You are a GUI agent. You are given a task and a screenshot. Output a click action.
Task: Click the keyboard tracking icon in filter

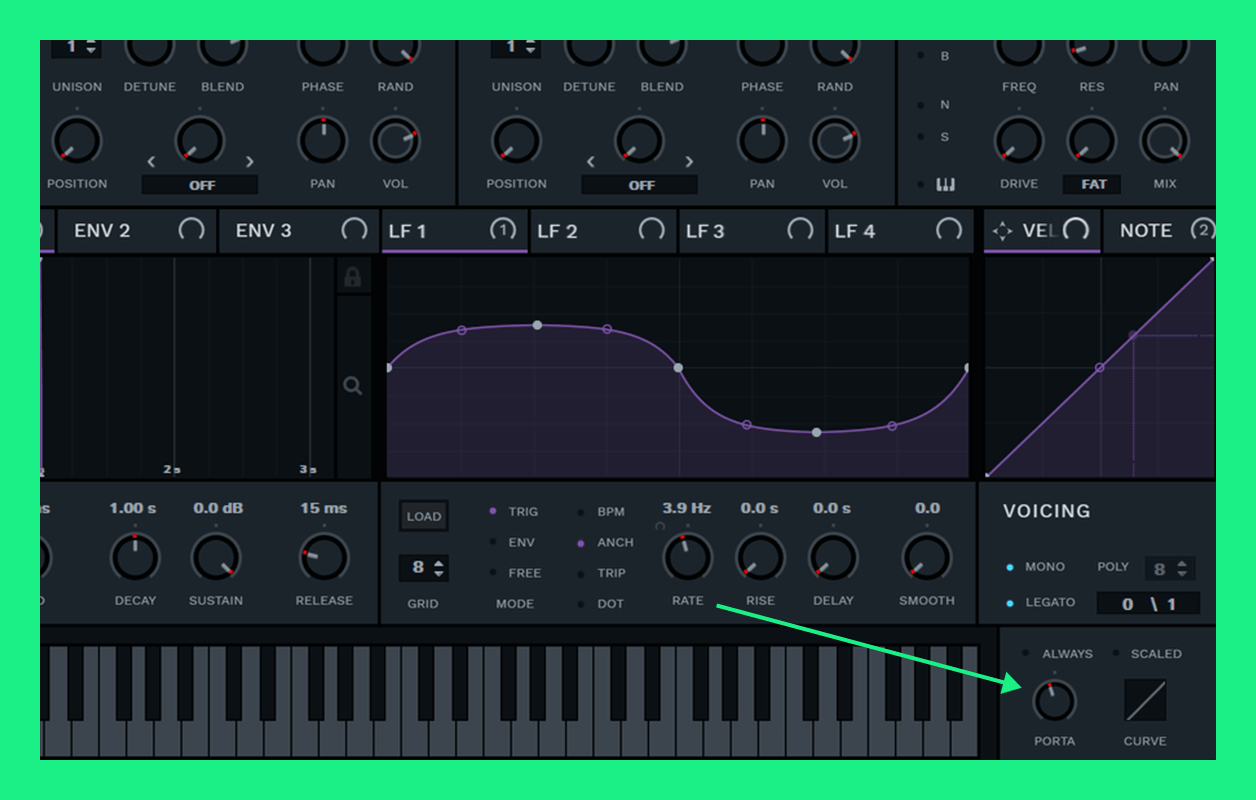click(945, 185)
